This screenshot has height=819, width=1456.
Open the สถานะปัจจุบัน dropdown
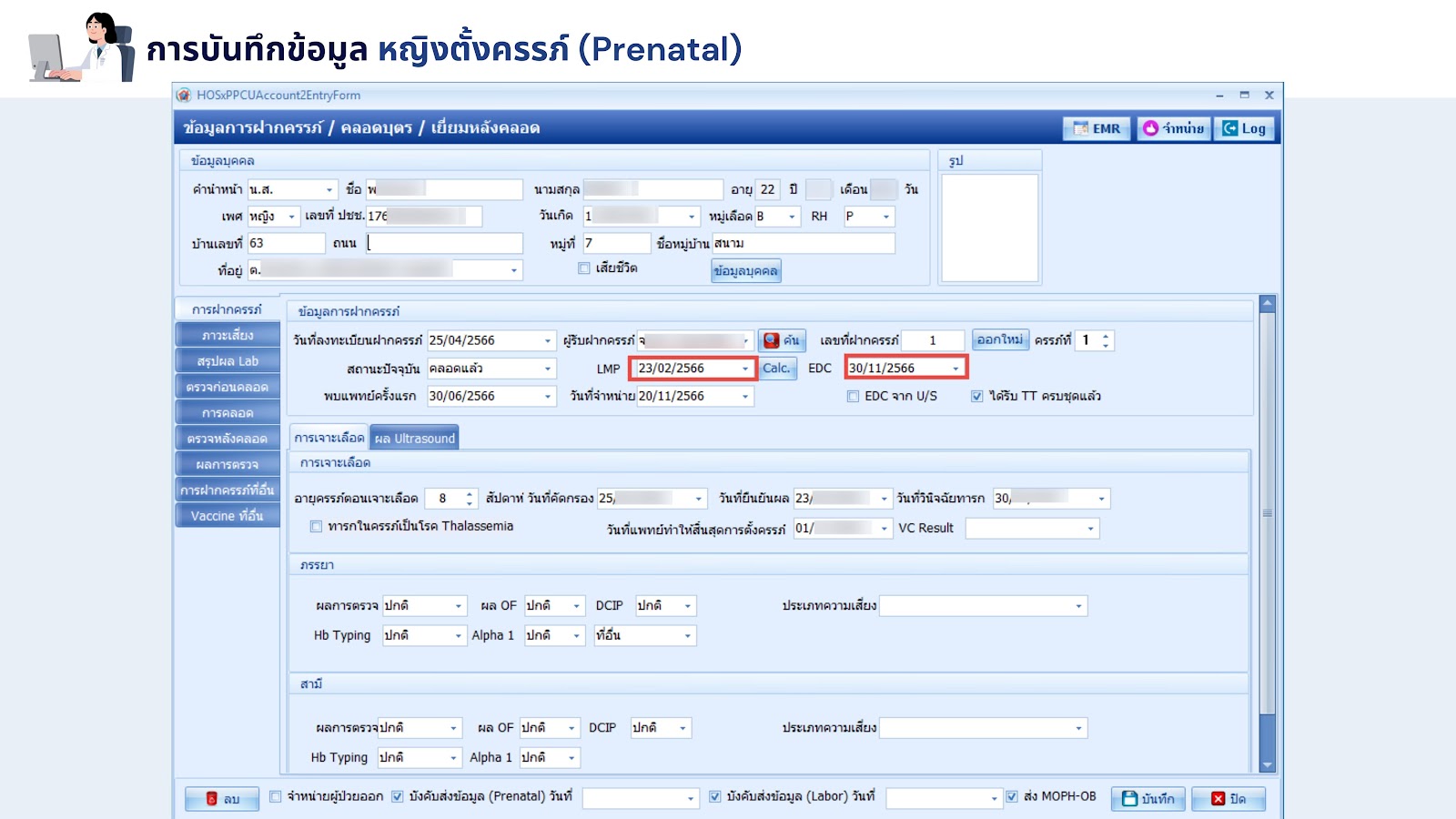[548, 369]
